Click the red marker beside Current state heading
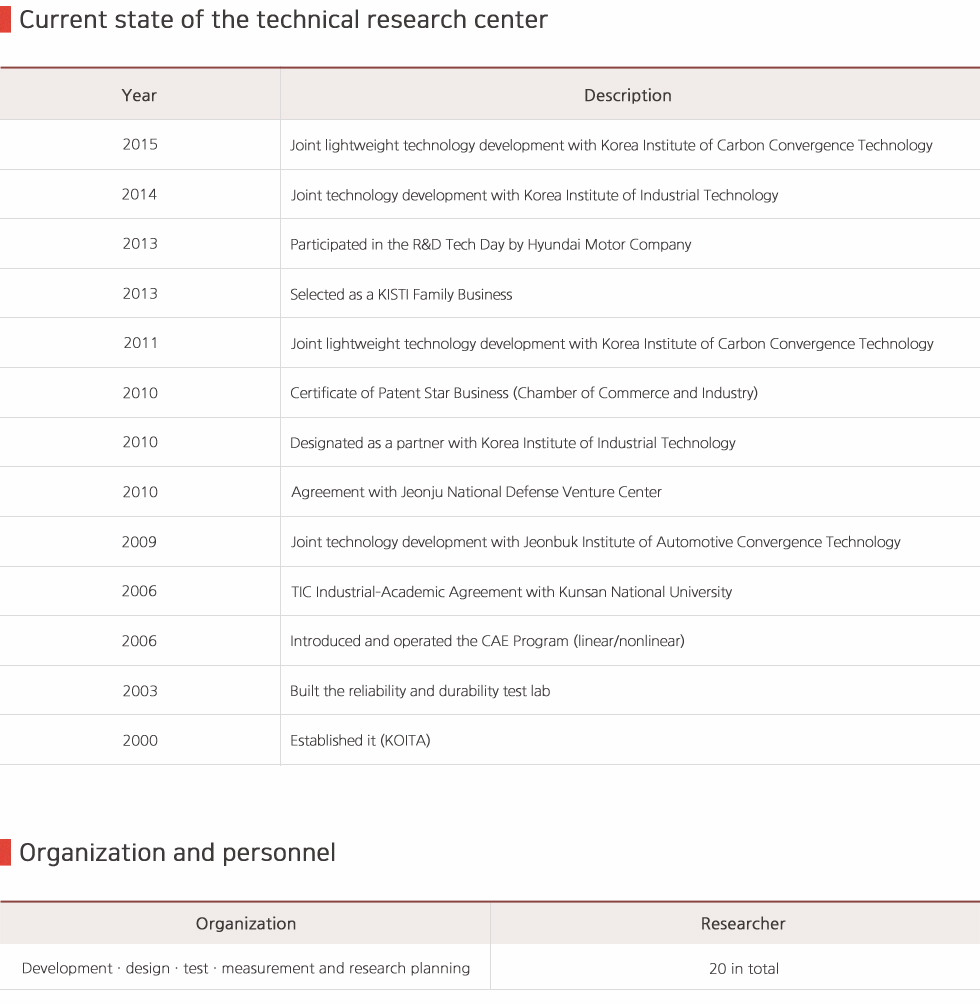The image size is (980, 1004). [x=5, y=20]
